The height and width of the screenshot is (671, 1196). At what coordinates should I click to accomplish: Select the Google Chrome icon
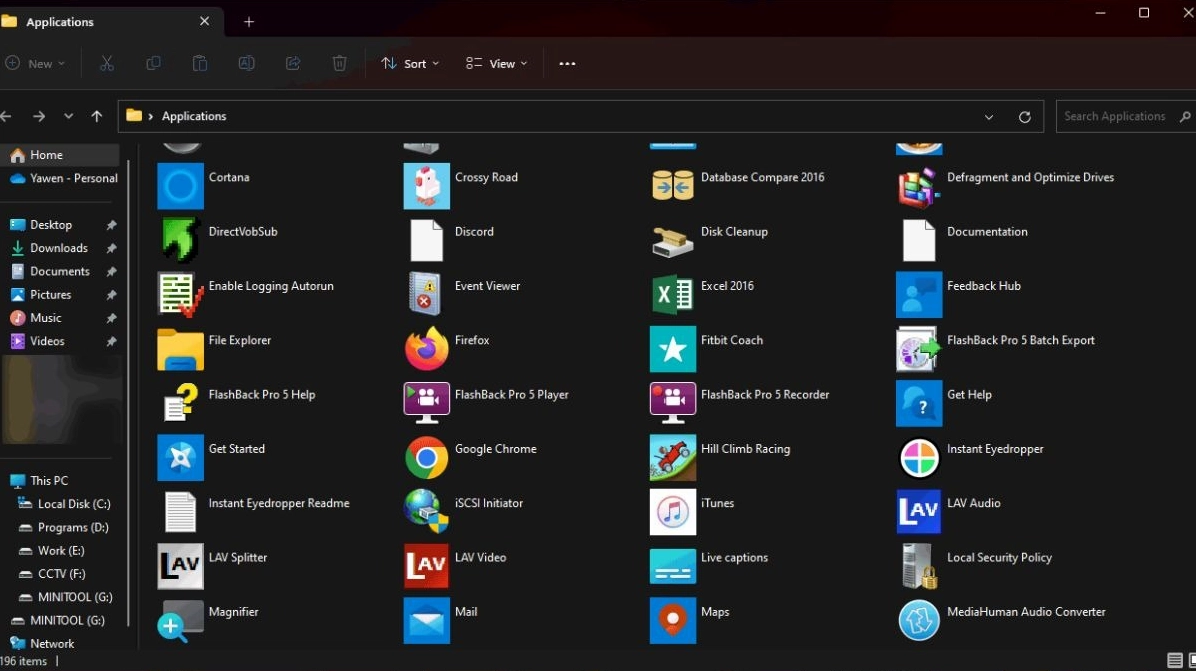point(427,458)
